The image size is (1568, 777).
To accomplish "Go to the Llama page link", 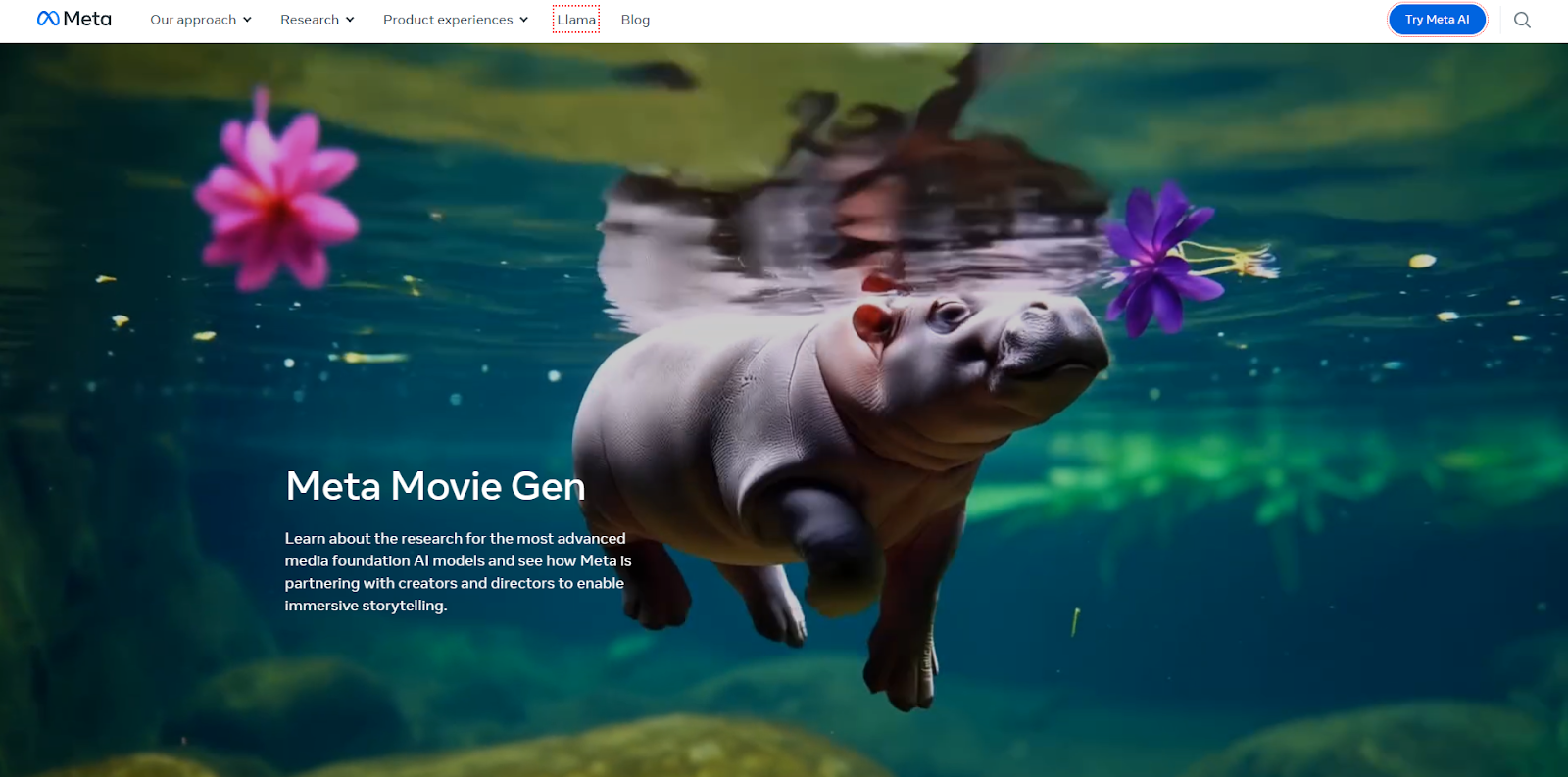I will click(x=576, y=20).
